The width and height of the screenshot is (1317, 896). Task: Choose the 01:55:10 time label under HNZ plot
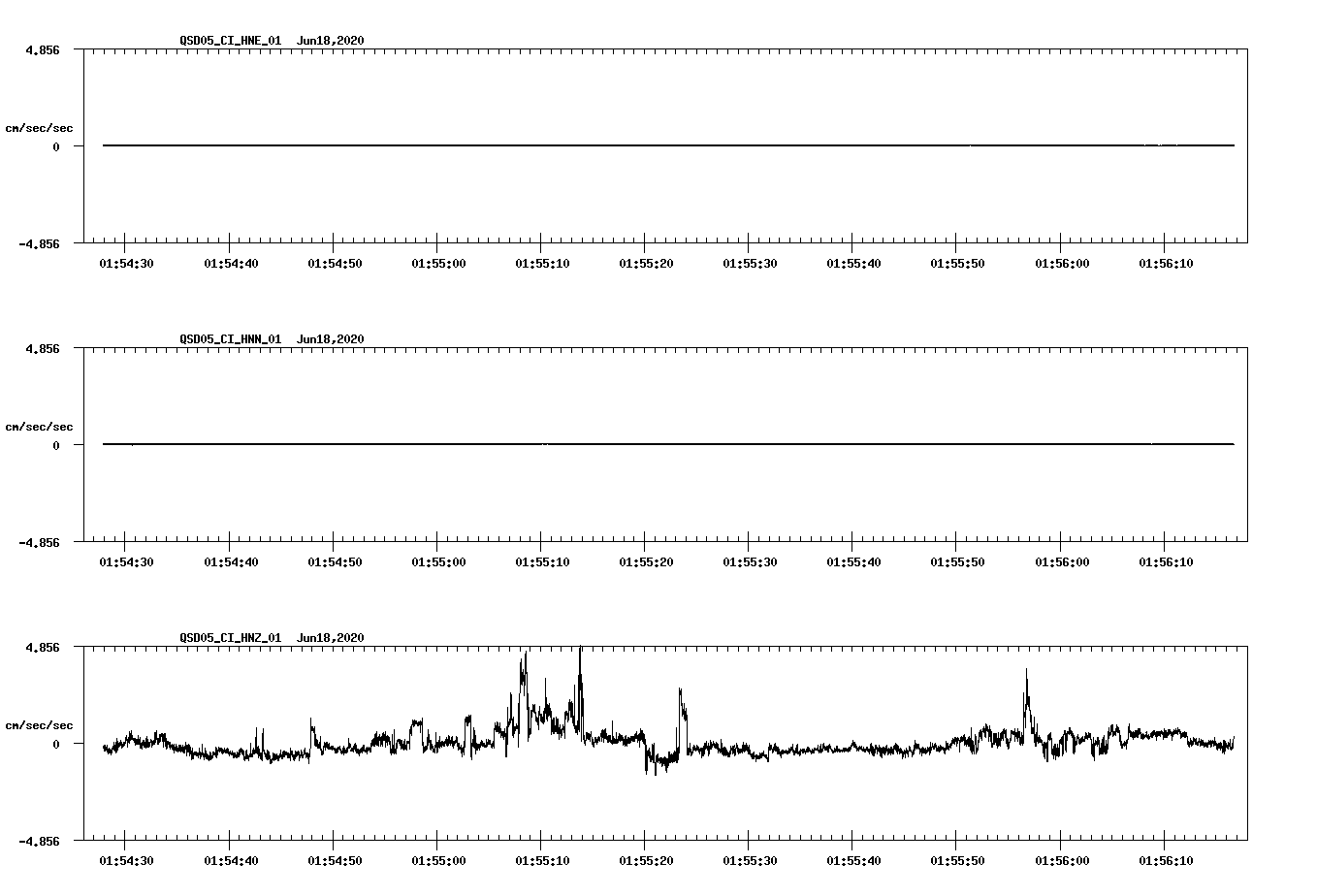click(542, 861)
